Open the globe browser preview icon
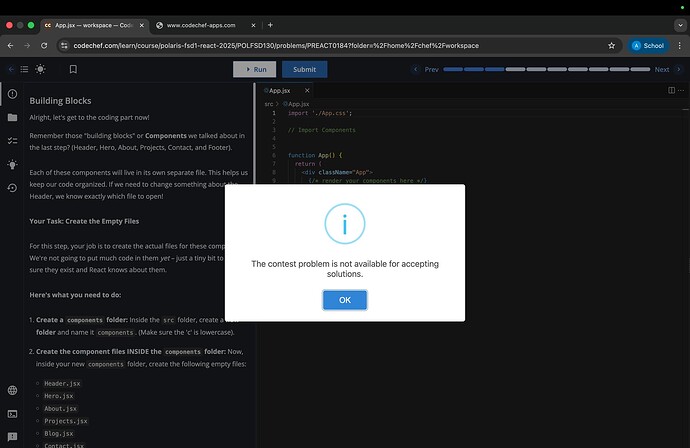This screenshot has width=690, height=448. pos(12,390)
